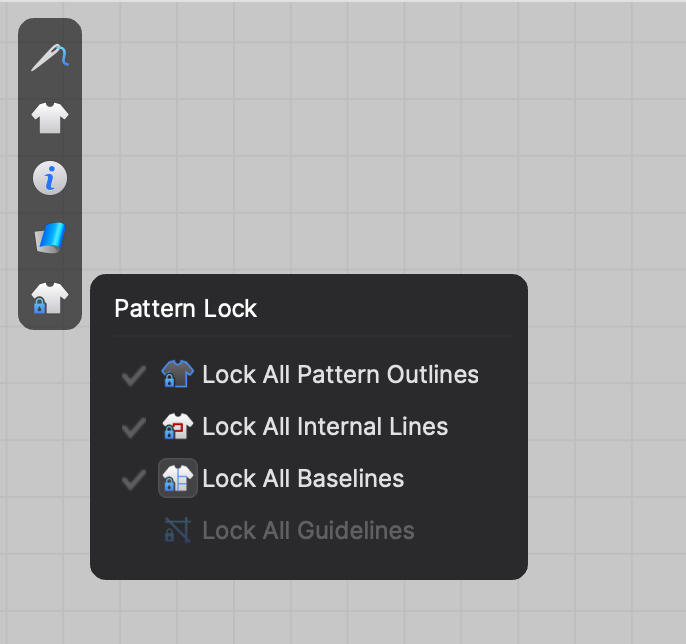Click the empty check area beside Guidelines
This screenshot has width=686, height=644.
point(134,531)
